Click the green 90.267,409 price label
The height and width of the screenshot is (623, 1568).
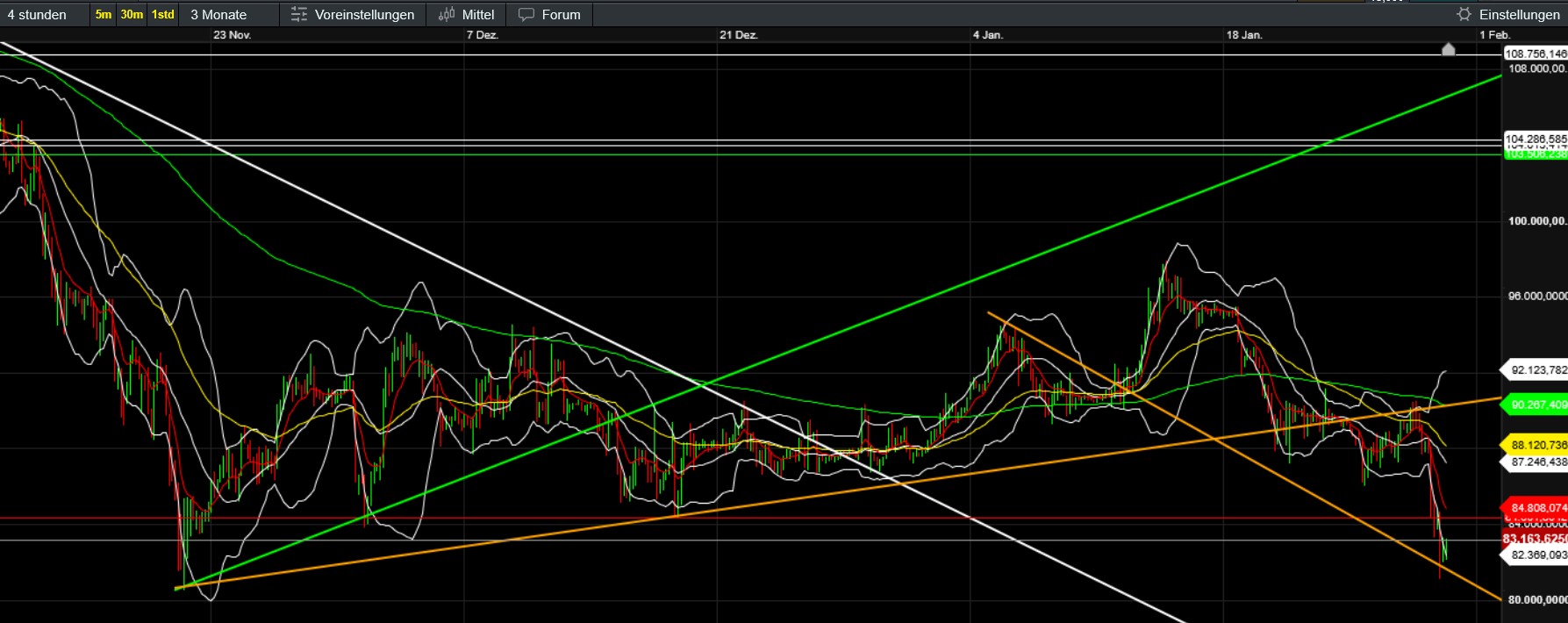pyautogui.click(x=1537, y=405)
